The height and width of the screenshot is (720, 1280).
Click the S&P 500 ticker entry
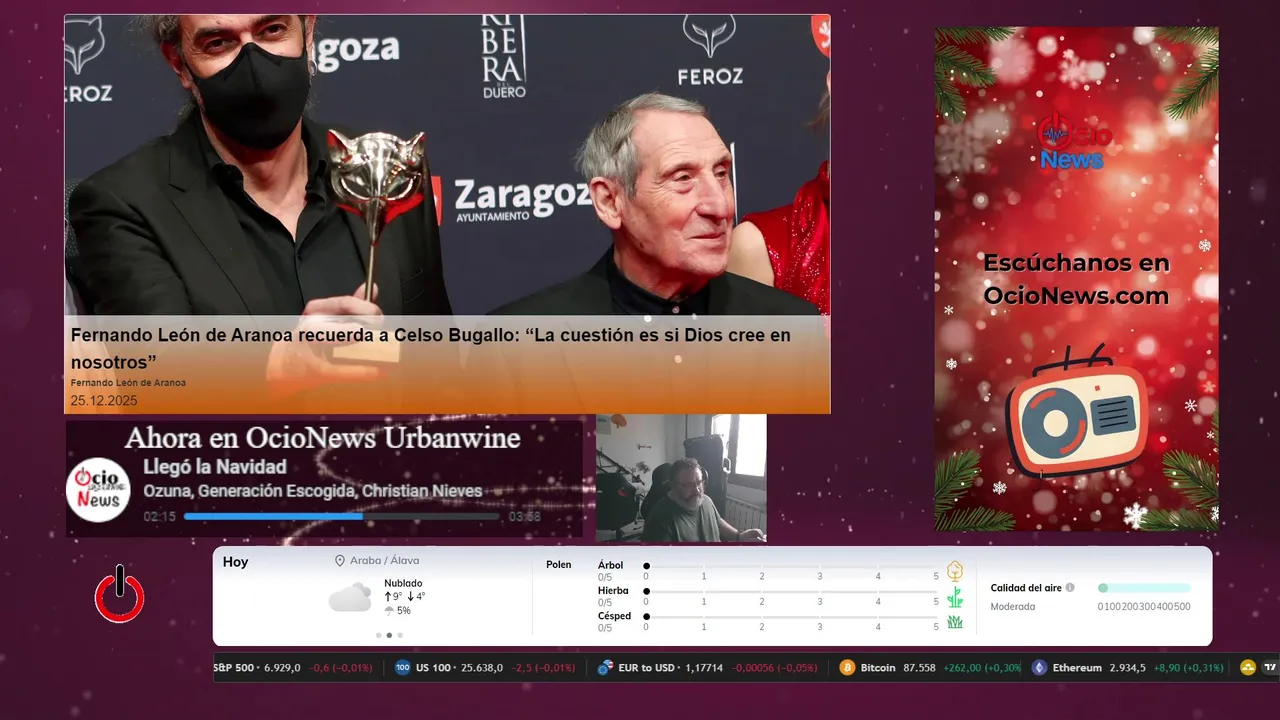pyautogui.click(x=294, y=667)
